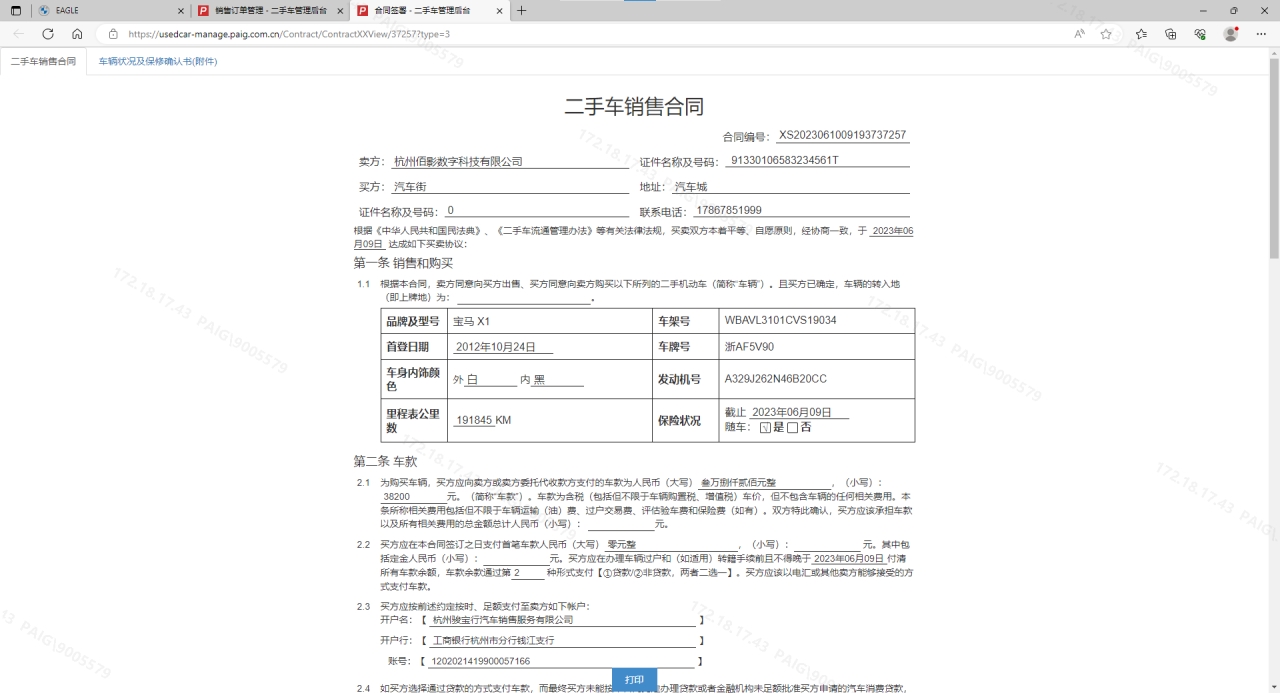Close the 销售订单管理 tab
The height and width of the screenshot is (693, 1280).
(x=340, y=10)
